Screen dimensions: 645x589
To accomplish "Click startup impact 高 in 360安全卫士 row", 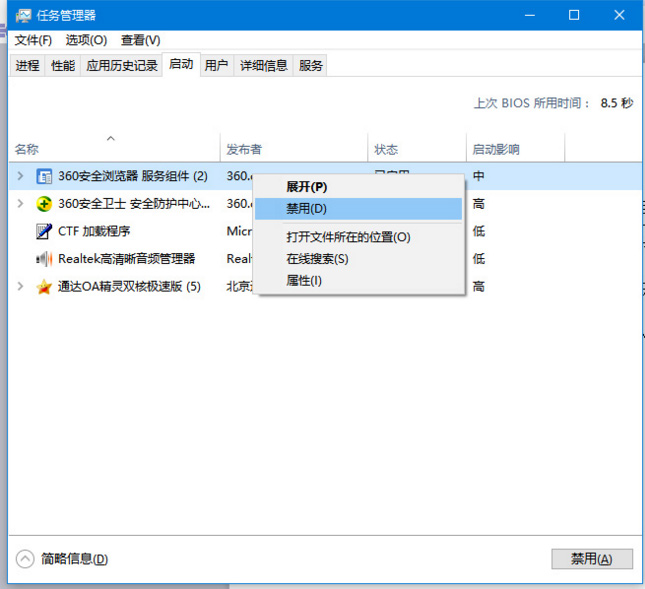I will coord(479,204).
